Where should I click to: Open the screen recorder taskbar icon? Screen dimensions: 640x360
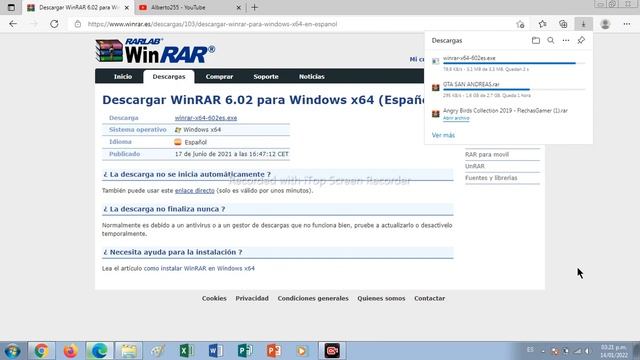pos(332,351)
